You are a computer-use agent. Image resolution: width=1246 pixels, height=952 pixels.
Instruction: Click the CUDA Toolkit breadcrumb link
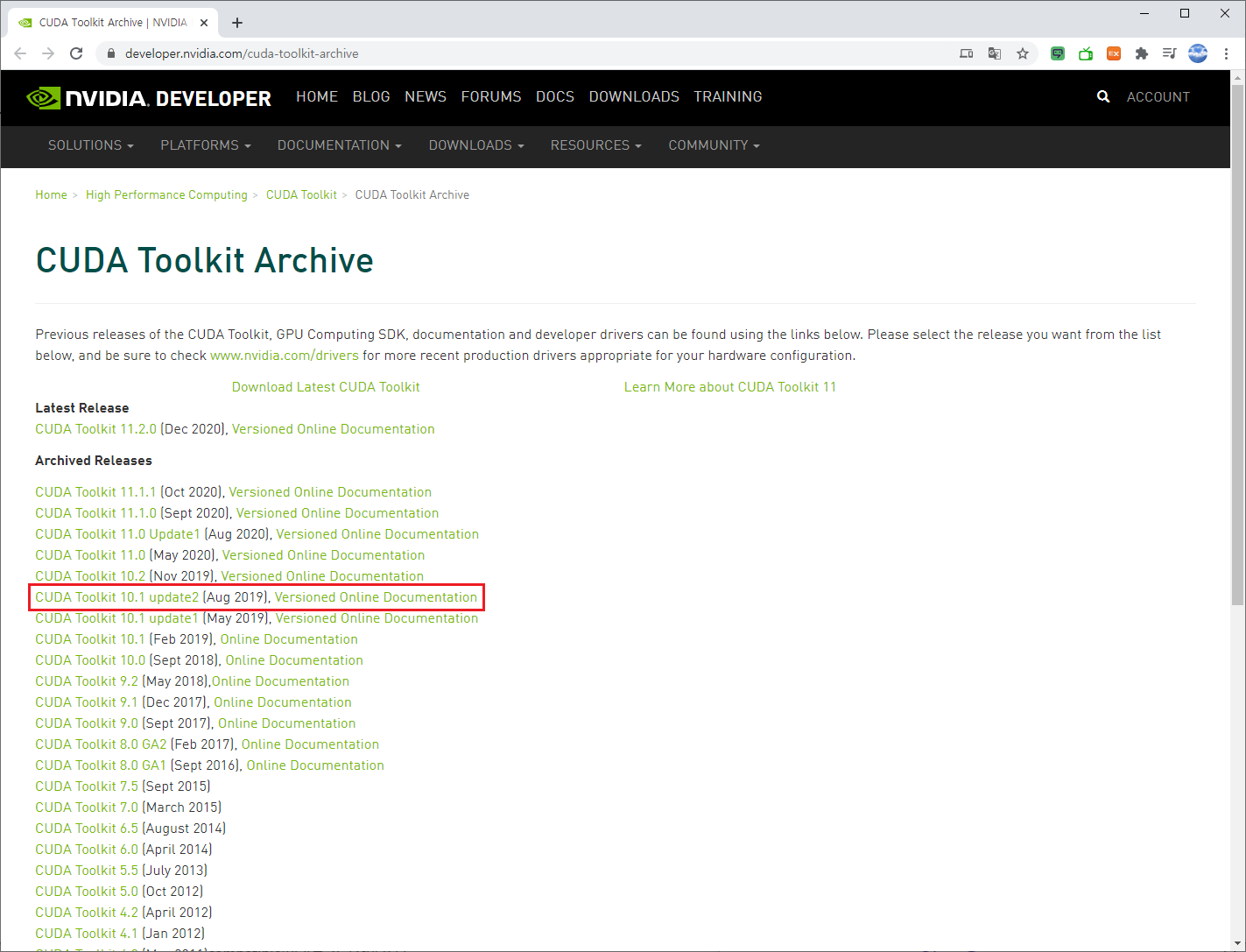pos(301,194)
